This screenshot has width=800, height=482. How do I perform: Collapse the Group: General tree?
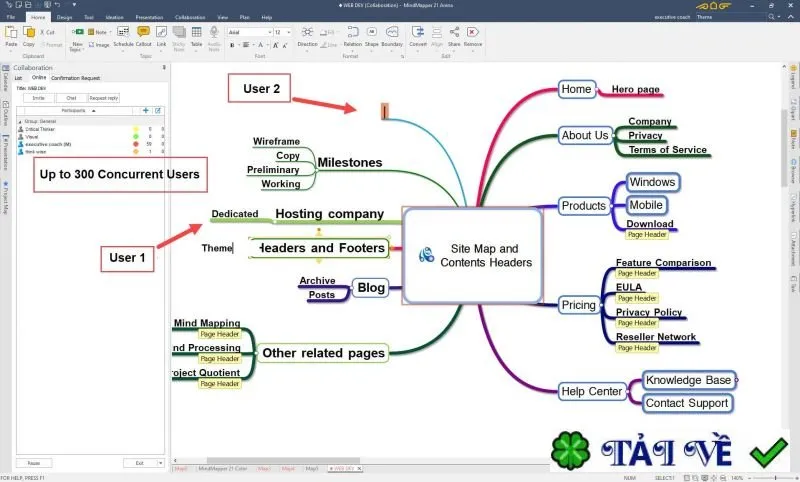20,122
